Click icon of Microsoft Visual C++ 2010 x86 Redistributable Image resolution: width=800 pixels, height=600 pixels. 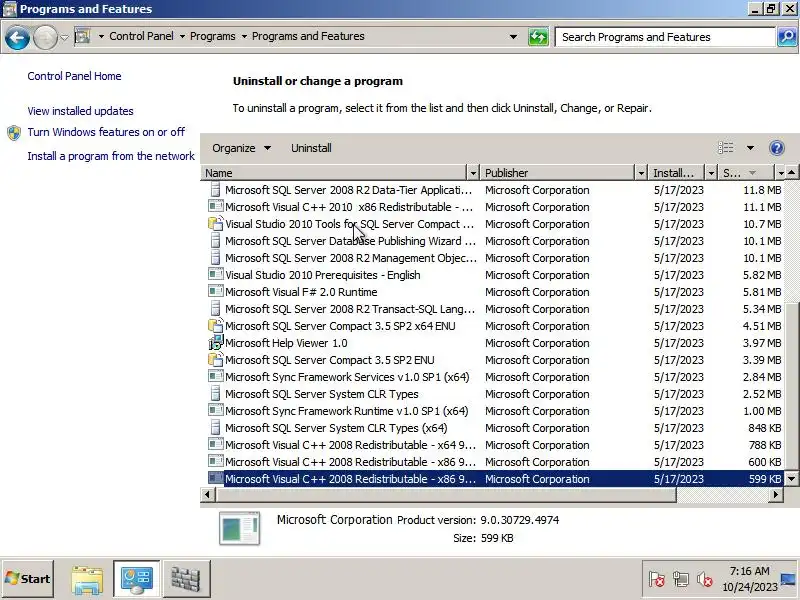click(x=216, y=207)
